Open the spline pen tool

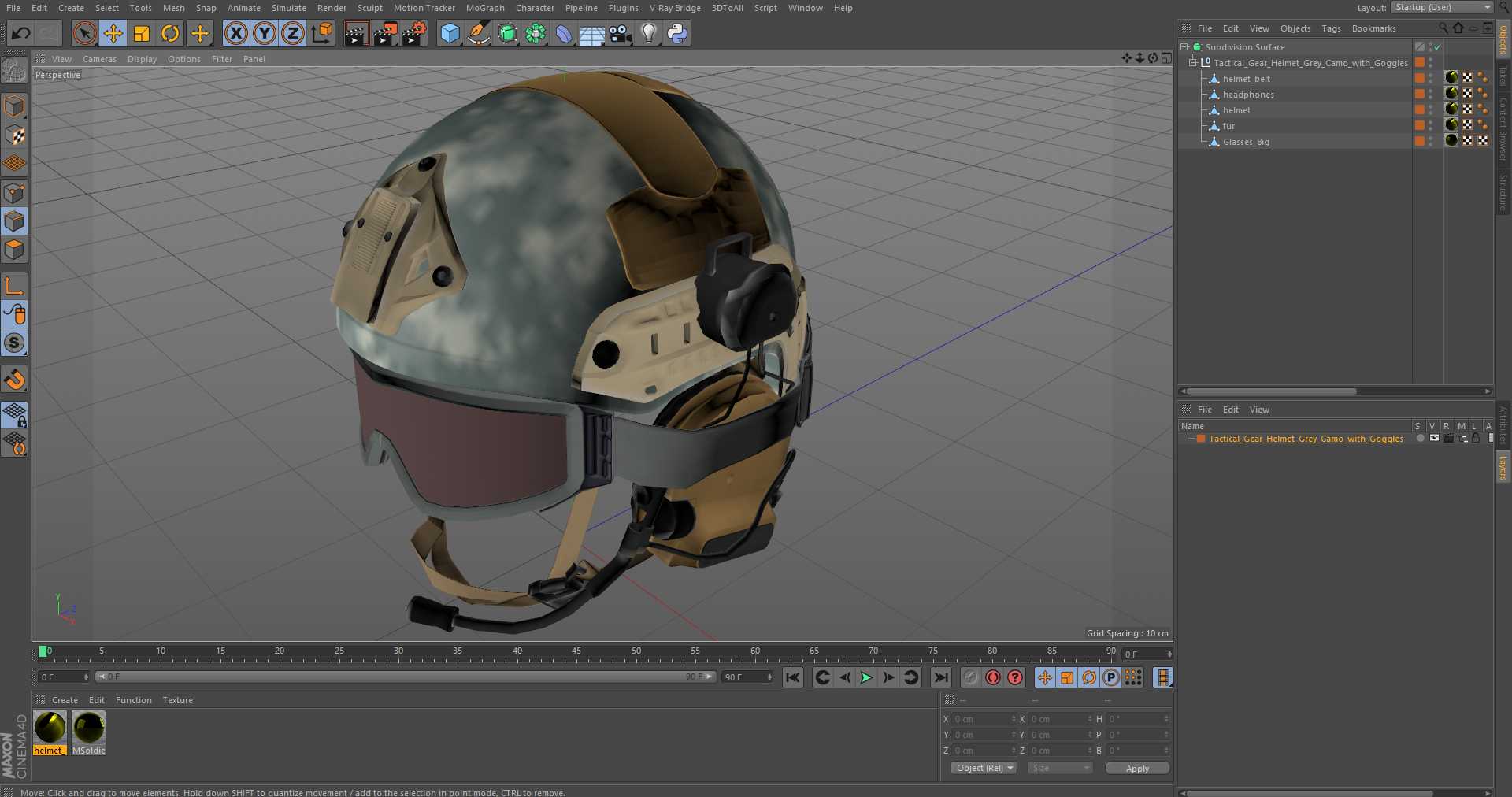point(478,33)
